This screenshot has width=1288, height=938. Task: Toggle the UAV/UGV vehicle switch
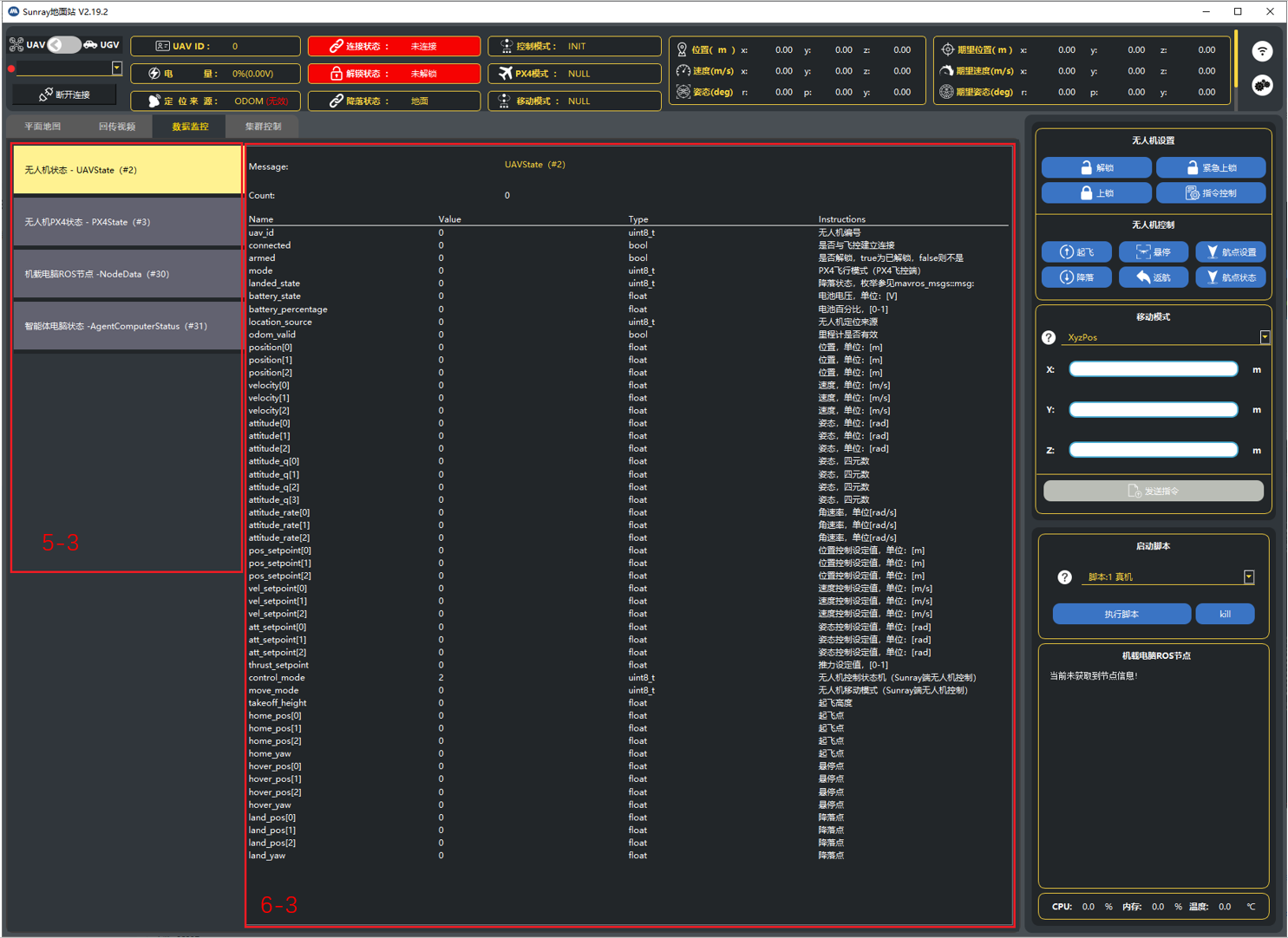pyautogui.click(x=64, y=44)
